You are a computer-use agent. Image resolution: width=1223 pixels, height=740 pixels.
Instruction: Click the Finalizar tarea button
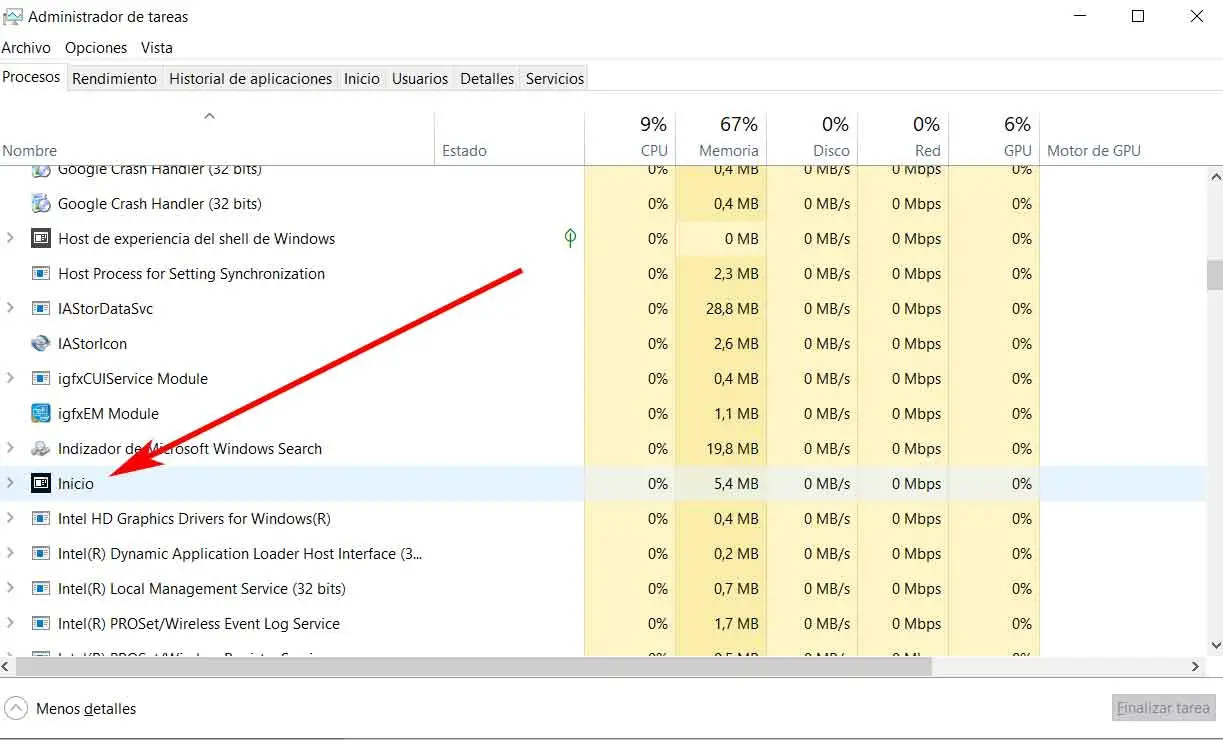click(1163, 708)
